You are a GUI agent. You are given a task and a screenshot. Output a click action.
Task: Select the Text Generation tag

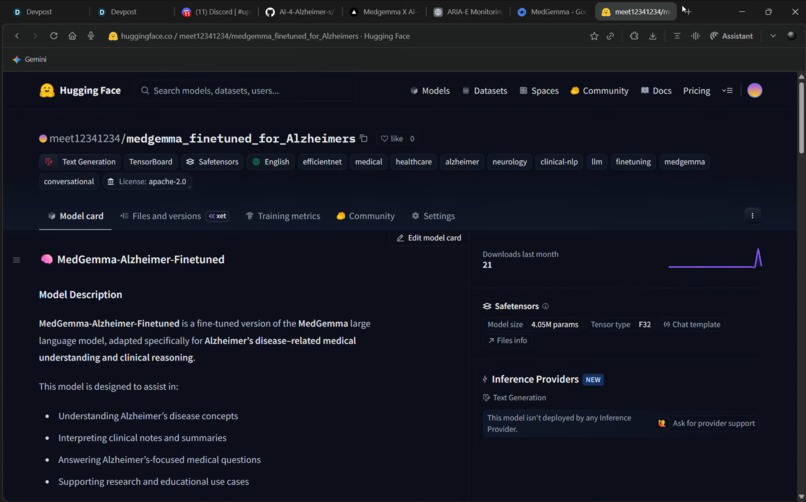tap(80, 161)
